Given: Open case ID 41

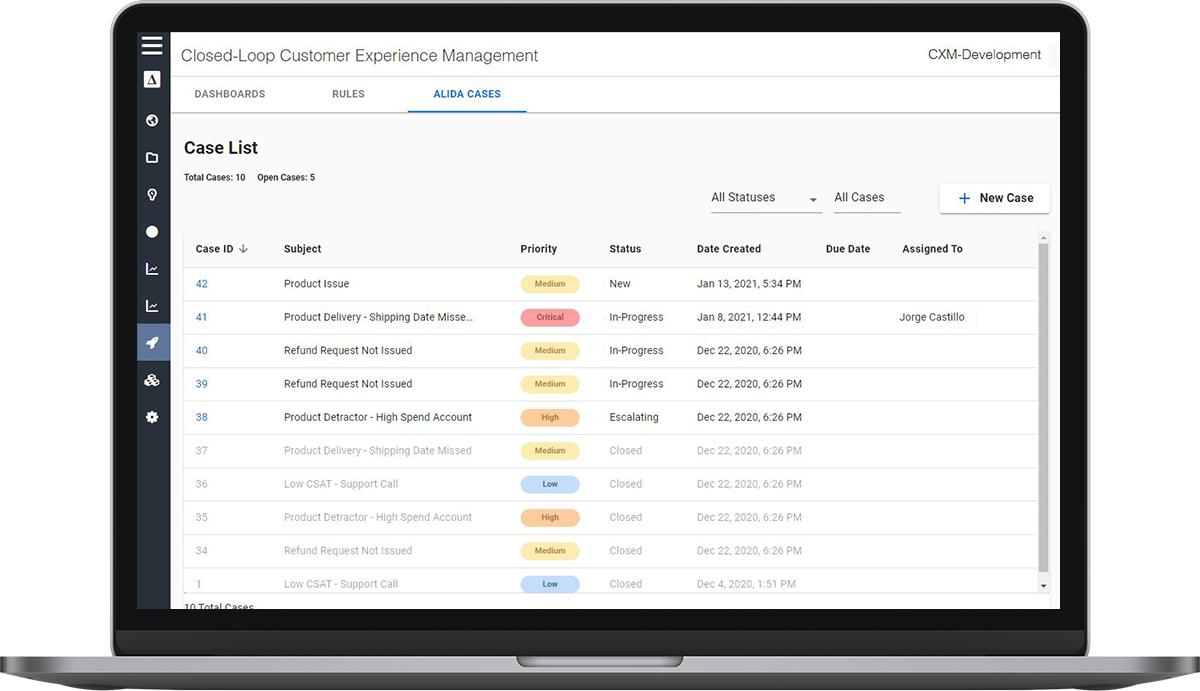Looking at the screenshot, I should [x=202, y=317].
